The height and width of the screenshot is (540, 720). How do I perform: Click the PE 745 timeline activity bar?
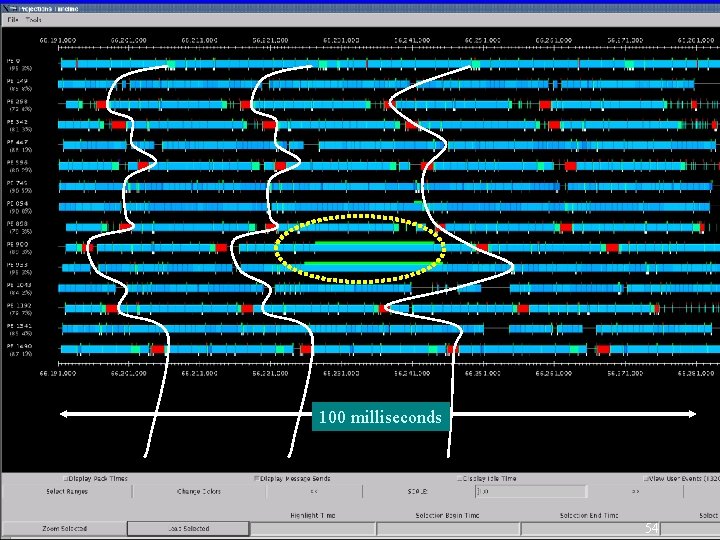[386, 186]
